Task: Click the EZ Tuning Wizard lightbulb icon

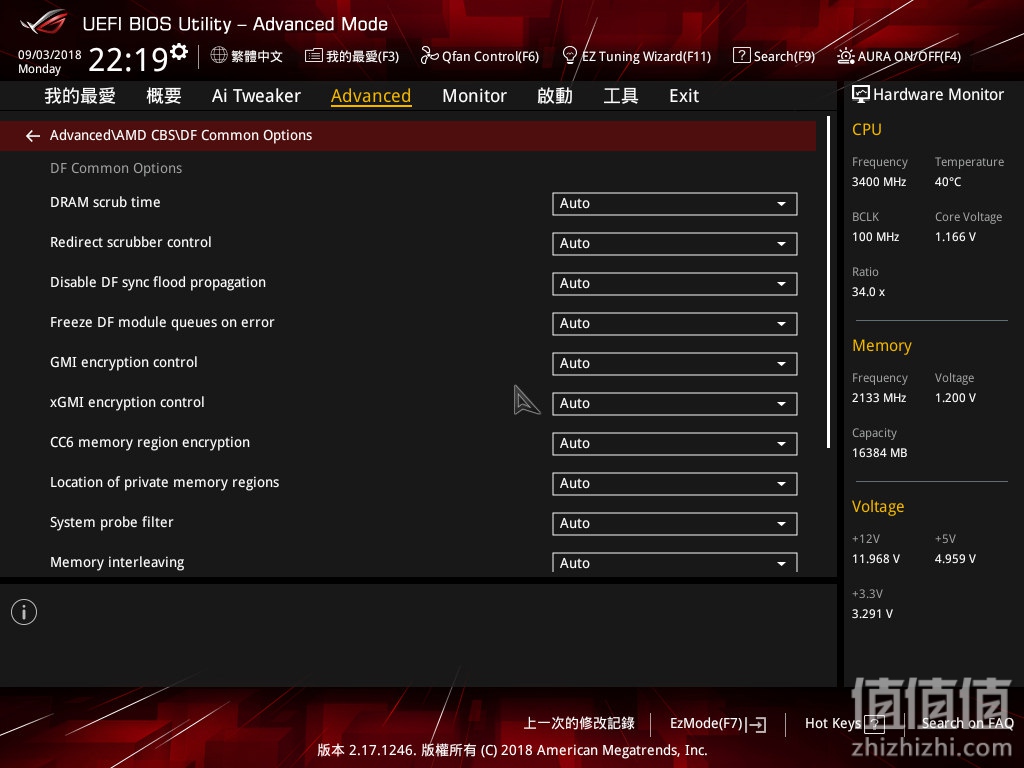Action: coord(569,56)
